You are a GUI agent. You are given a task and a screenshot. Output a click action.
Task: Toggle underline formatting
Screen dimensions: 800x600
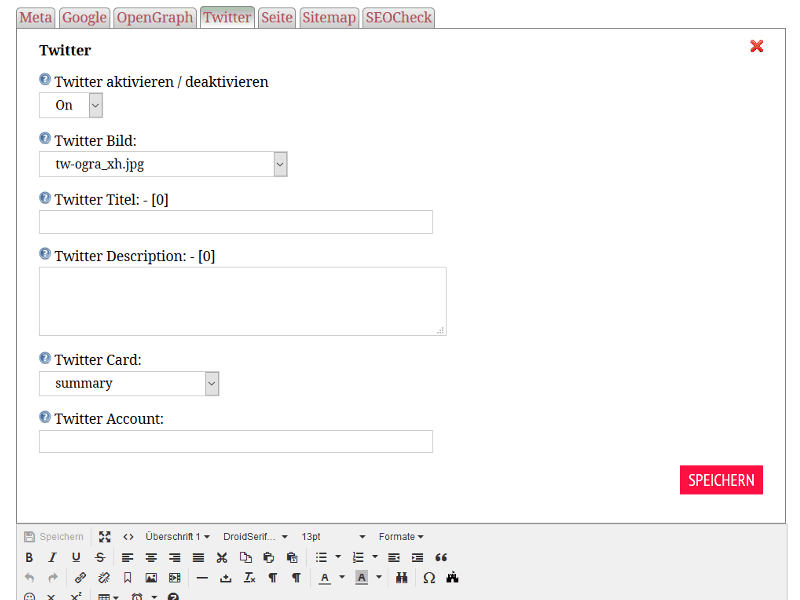pyautogui.click(x=76, y=558)
